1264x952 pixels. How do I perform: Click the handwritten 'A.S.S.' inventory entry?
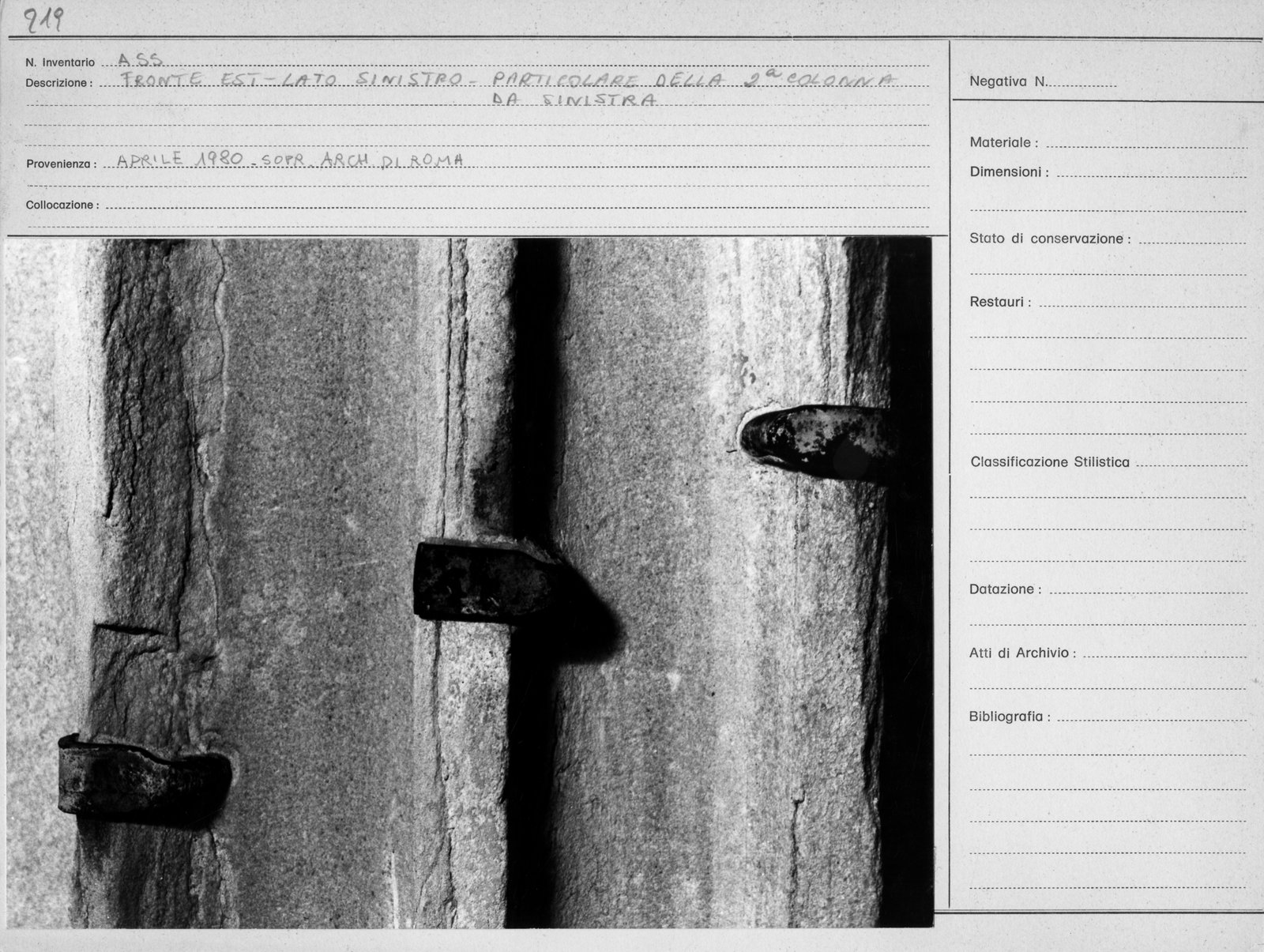[x=139, y=58]
